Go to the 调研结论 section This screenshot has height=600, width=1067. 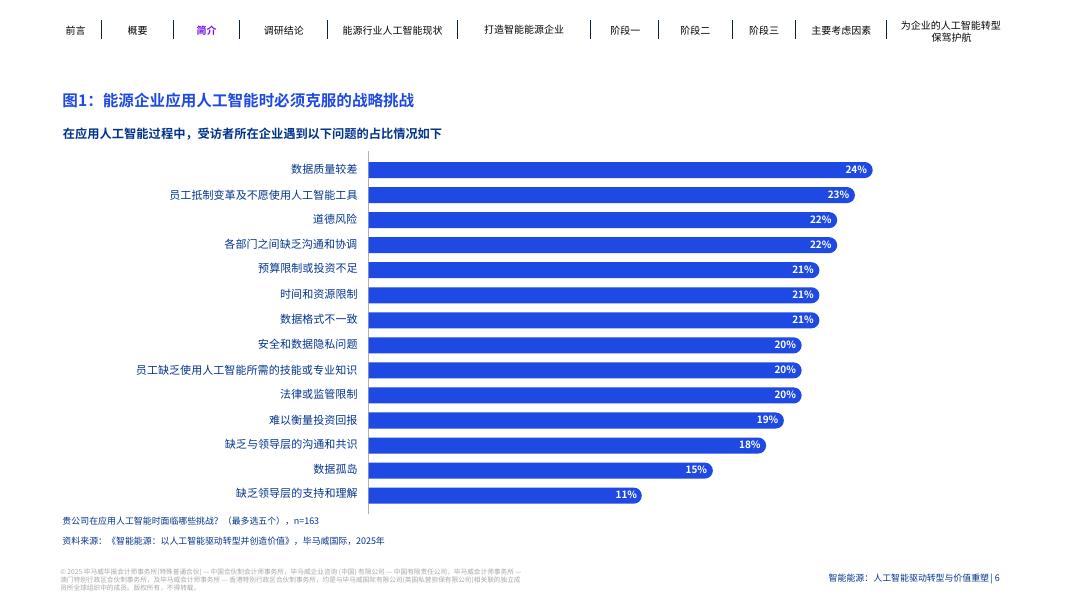tap(283, 30)
